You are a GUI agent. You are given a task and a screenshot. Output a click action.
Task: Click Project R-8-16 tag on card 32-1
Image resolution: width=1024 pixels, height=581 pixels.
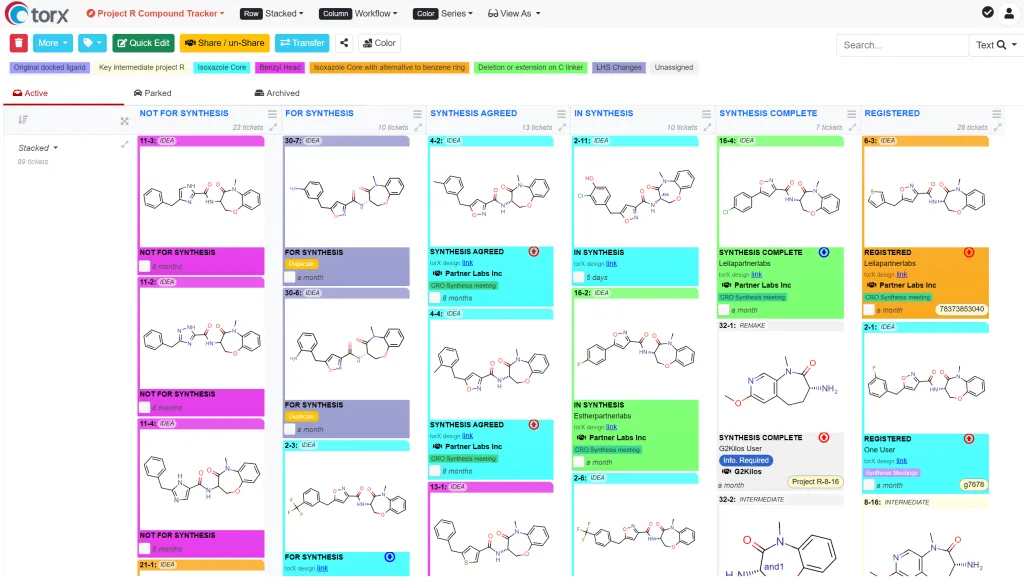[x=815, y=482]
